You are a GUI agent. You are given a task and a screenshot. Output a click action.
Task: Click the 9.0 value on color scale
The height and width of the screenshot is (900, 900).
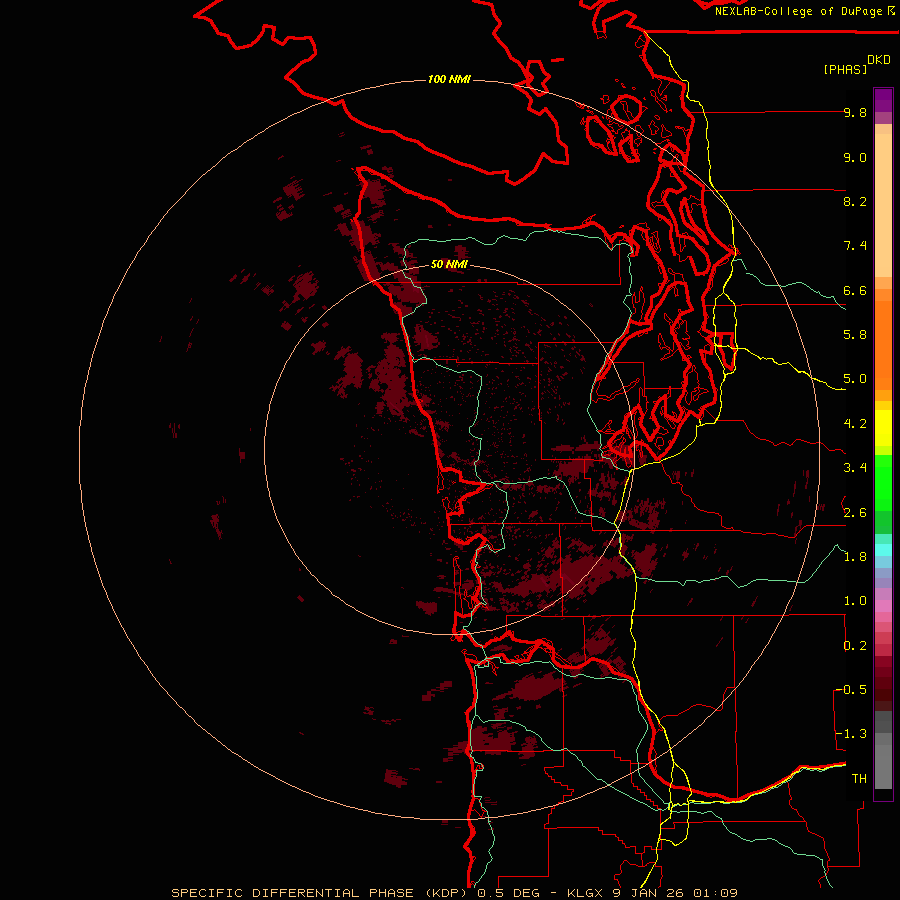coord(855,157)
